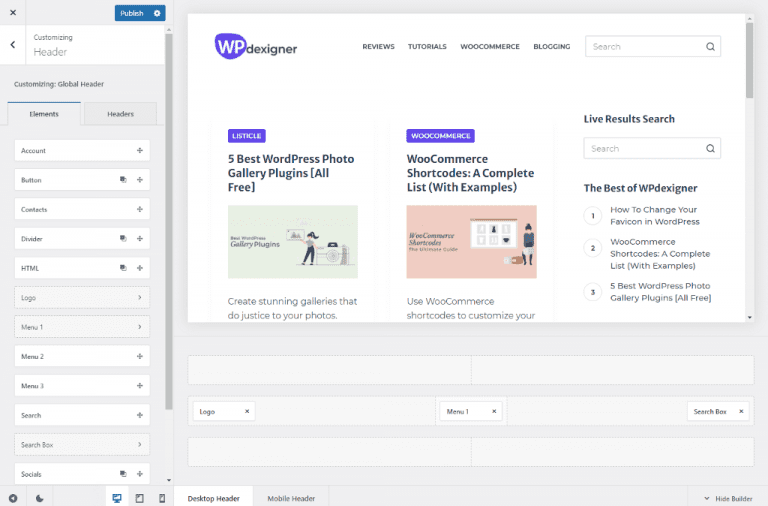Click the move handle on Menu 2 element
The width and height of the screenshot is (768, 506).
[140, 356]
